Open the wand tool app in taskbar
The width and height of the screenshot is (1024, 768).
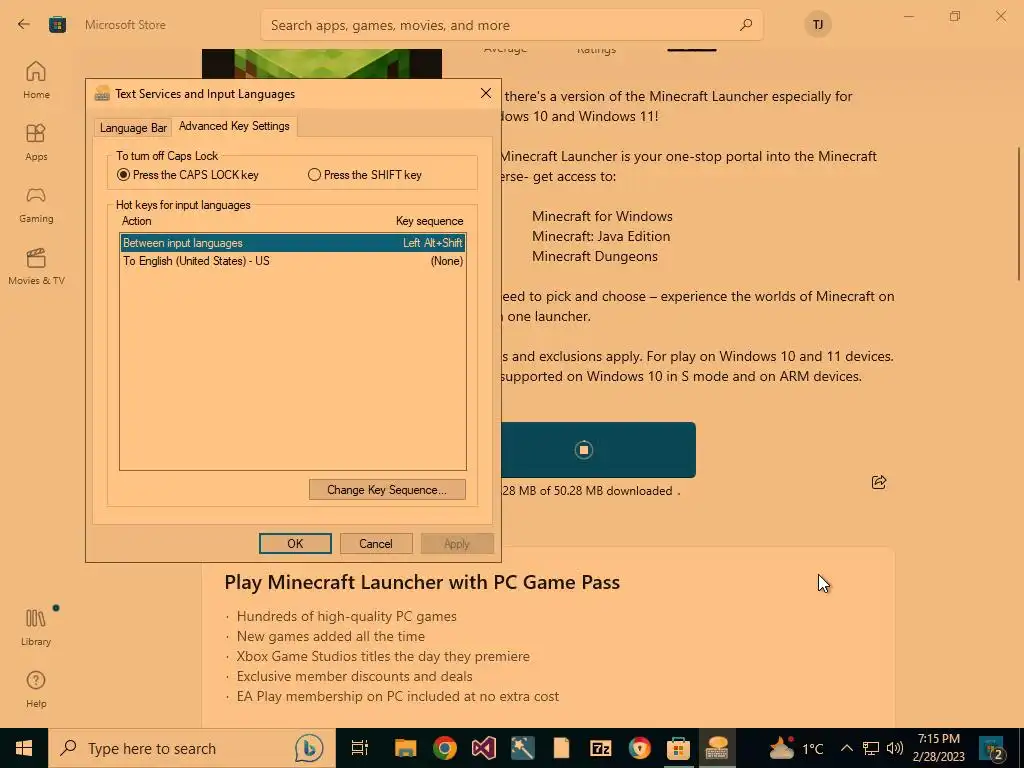coord(522,748)
